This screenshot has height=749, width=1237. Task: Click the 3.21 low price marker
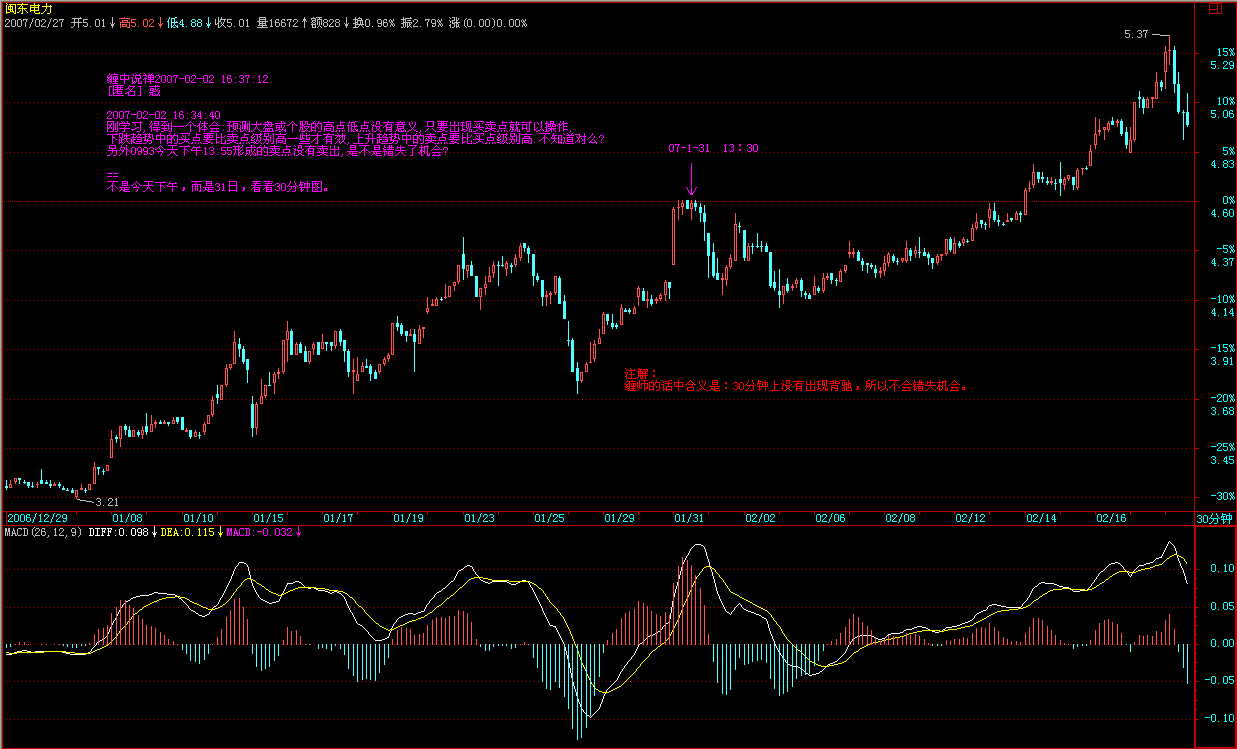click(x=107, y=502)
